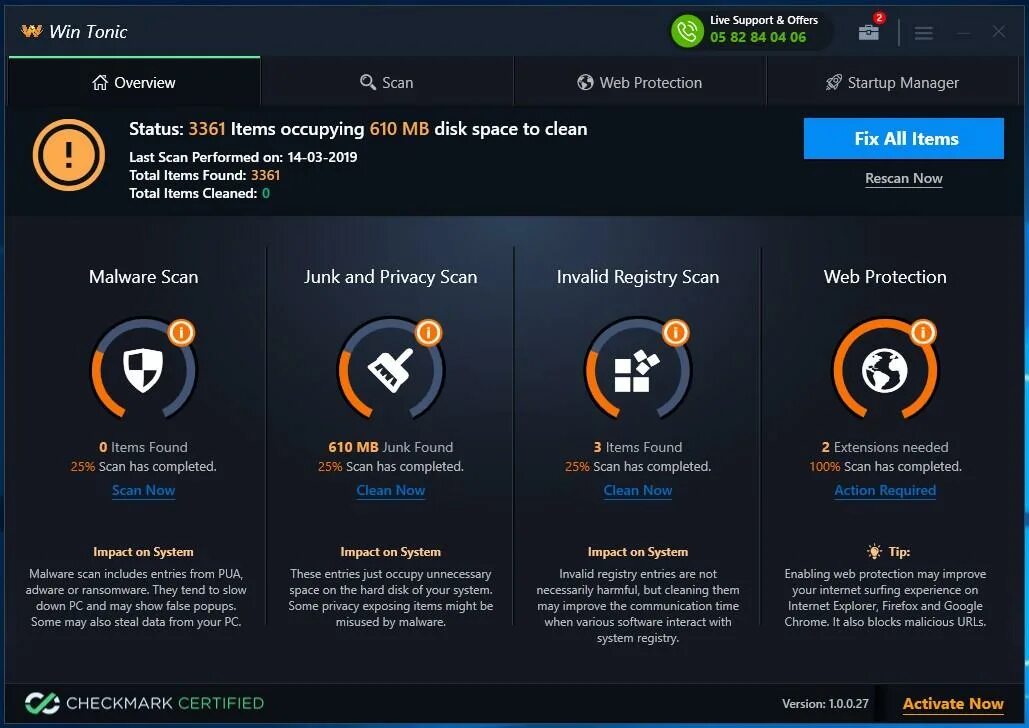Click the Junk and Privacy Scan heading

point(390,277)
